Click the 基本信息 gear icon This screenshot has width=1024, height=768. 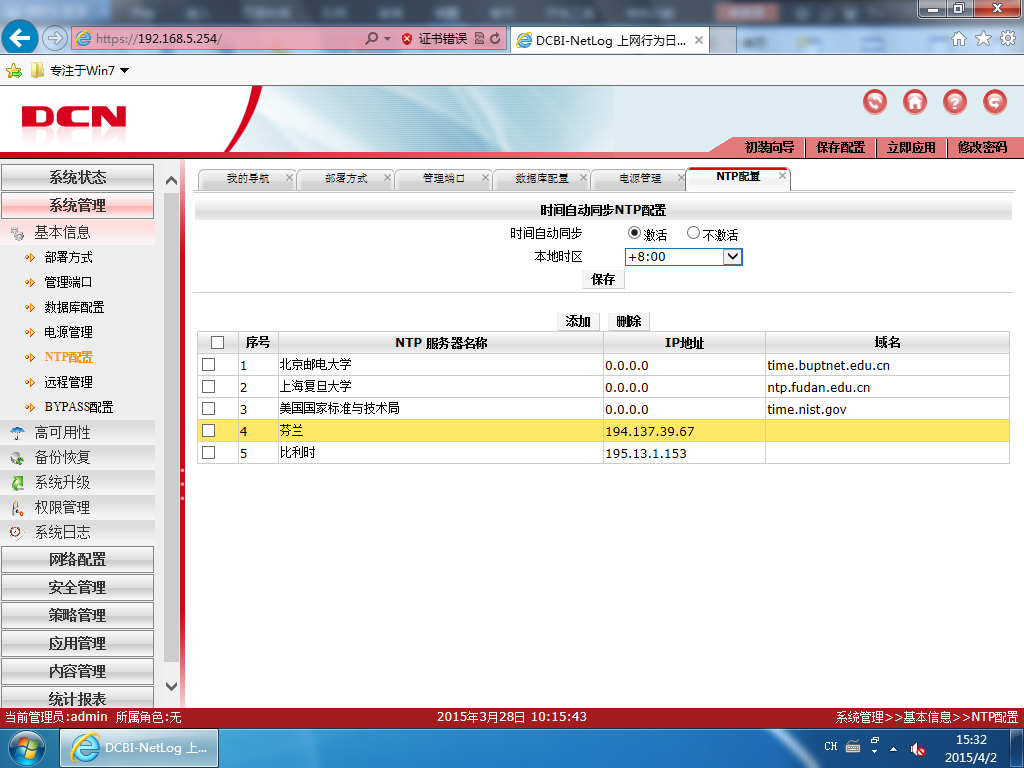[x=18, y=233]
